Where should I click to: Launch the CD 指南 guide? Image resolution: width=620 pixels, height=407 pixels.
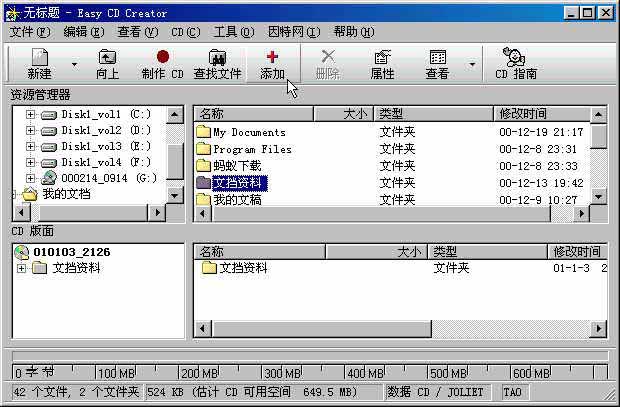[516, 64]
